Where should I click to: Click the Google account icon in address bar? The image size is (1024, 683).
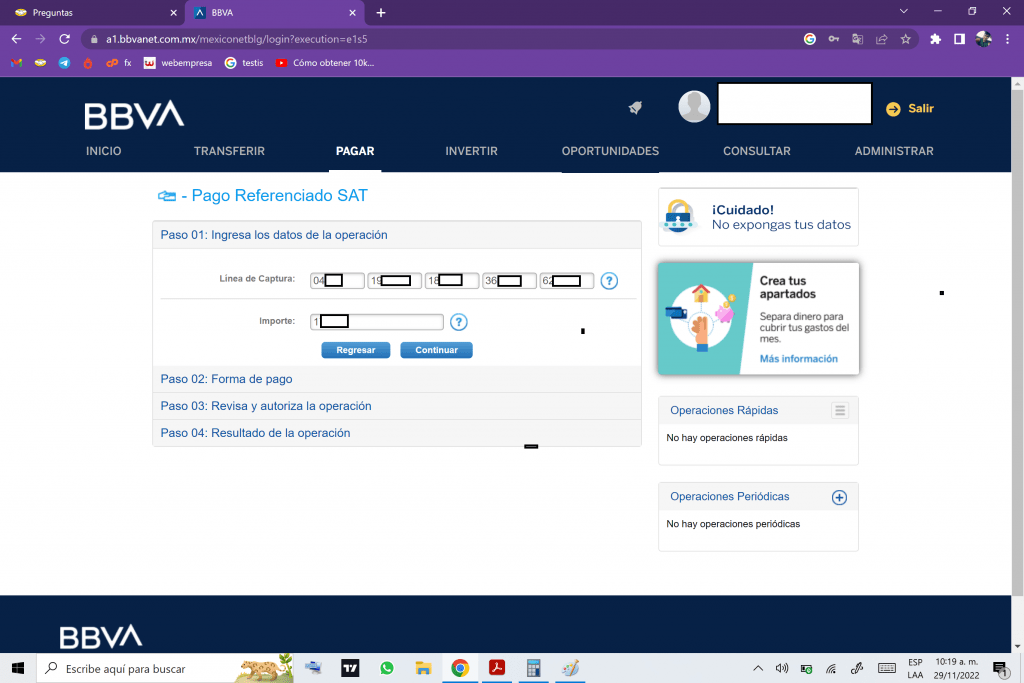click(x=810, y=39)
